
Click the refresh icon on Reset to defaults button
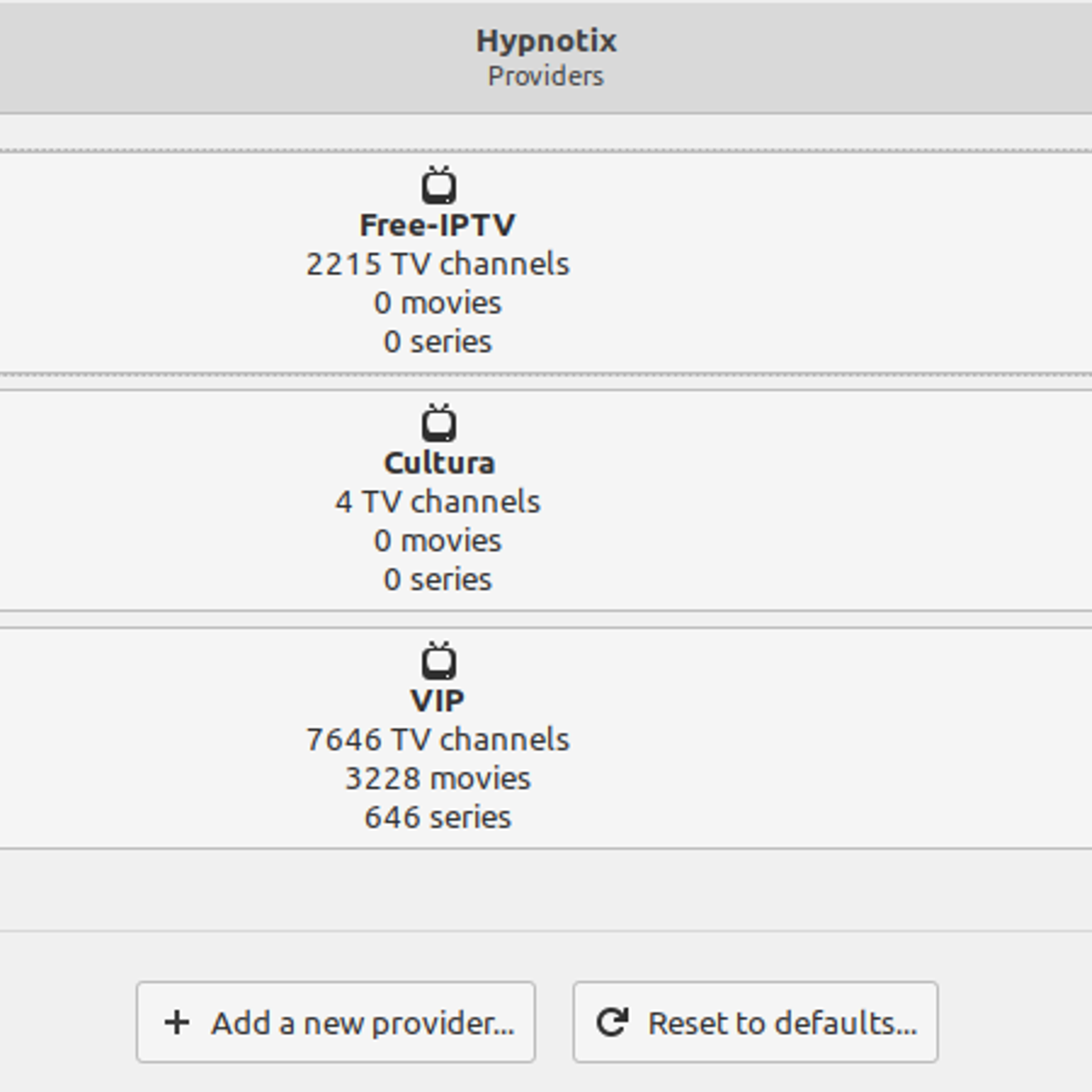[x=613, y=1021]
